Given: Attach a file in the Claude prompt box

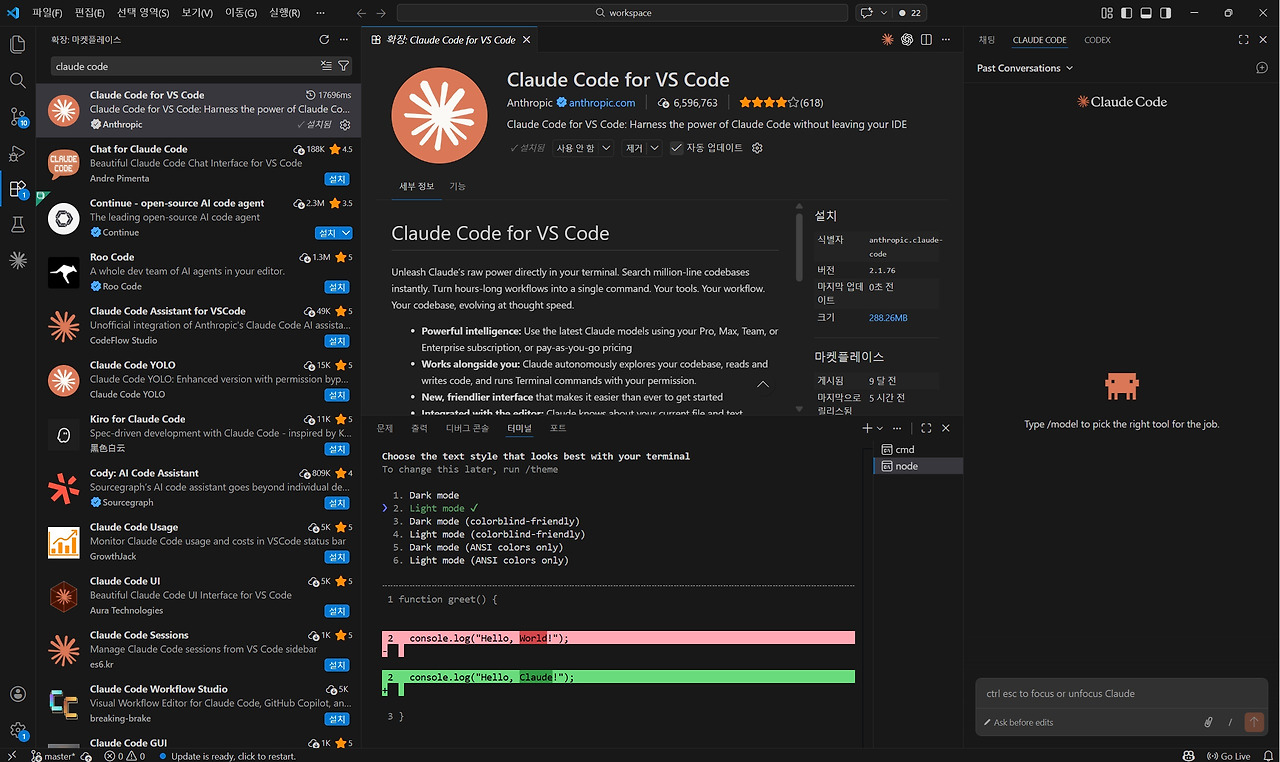Looking at the screenshot, I should point(1208,722).
